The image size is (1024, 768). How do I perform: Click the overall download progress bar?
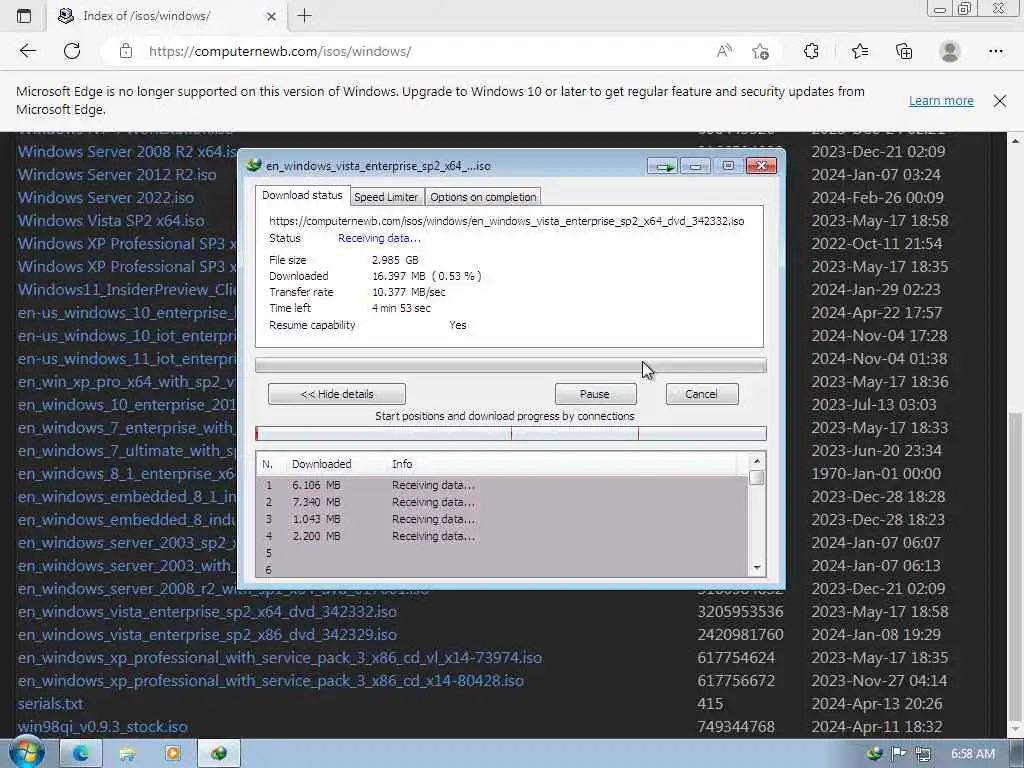511,366
